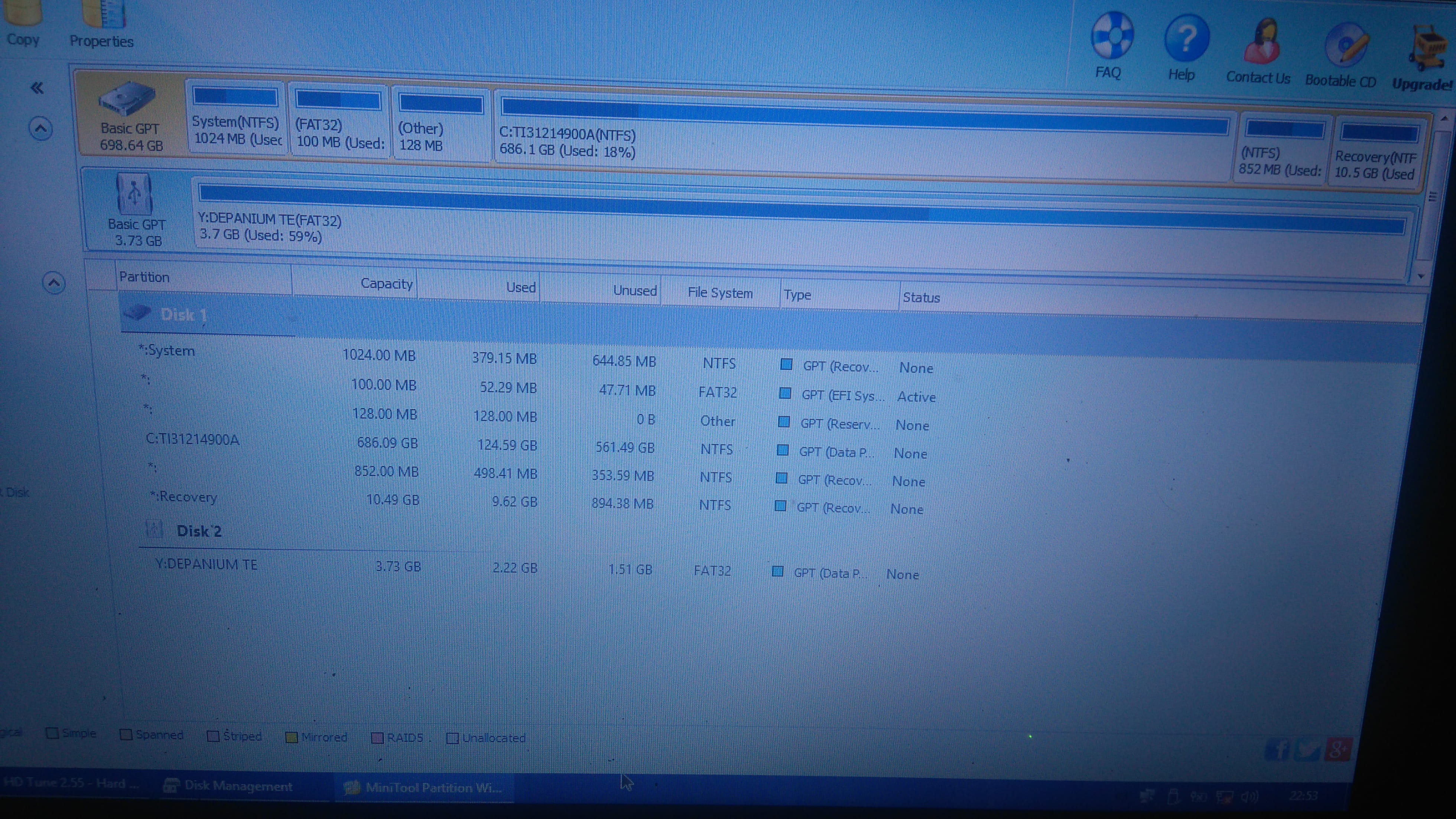Click the 561.49 GB unused cell

[625, 447]
